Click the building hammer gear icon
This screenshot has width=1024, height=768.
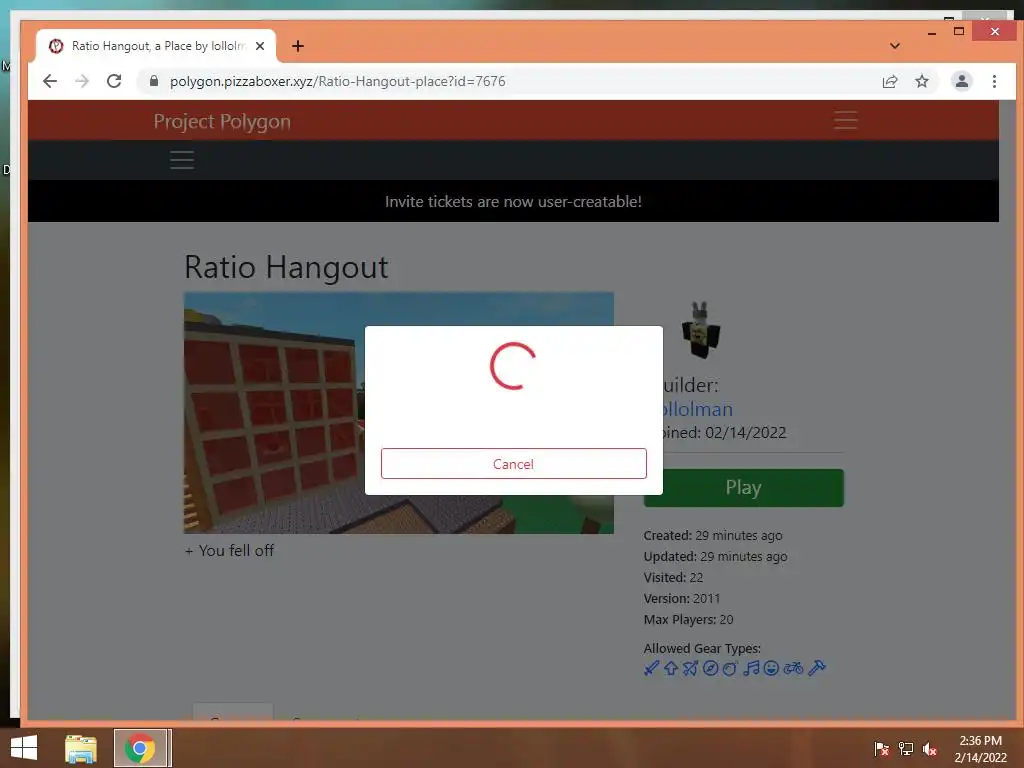point(817,668)
